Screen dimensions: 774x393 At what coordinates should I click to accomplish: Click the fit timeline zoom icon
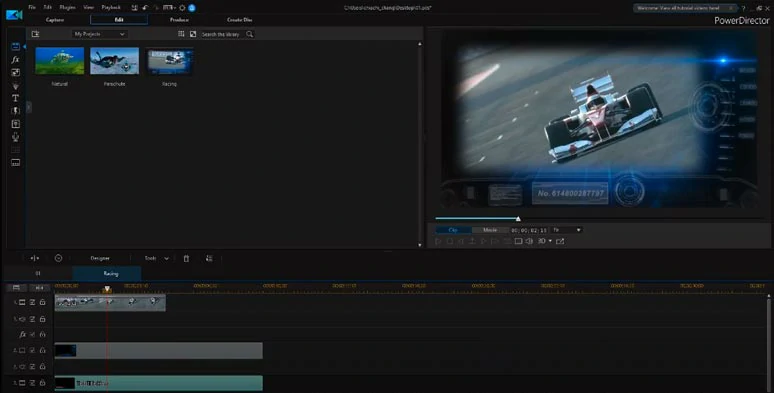(x=40, y=287)
